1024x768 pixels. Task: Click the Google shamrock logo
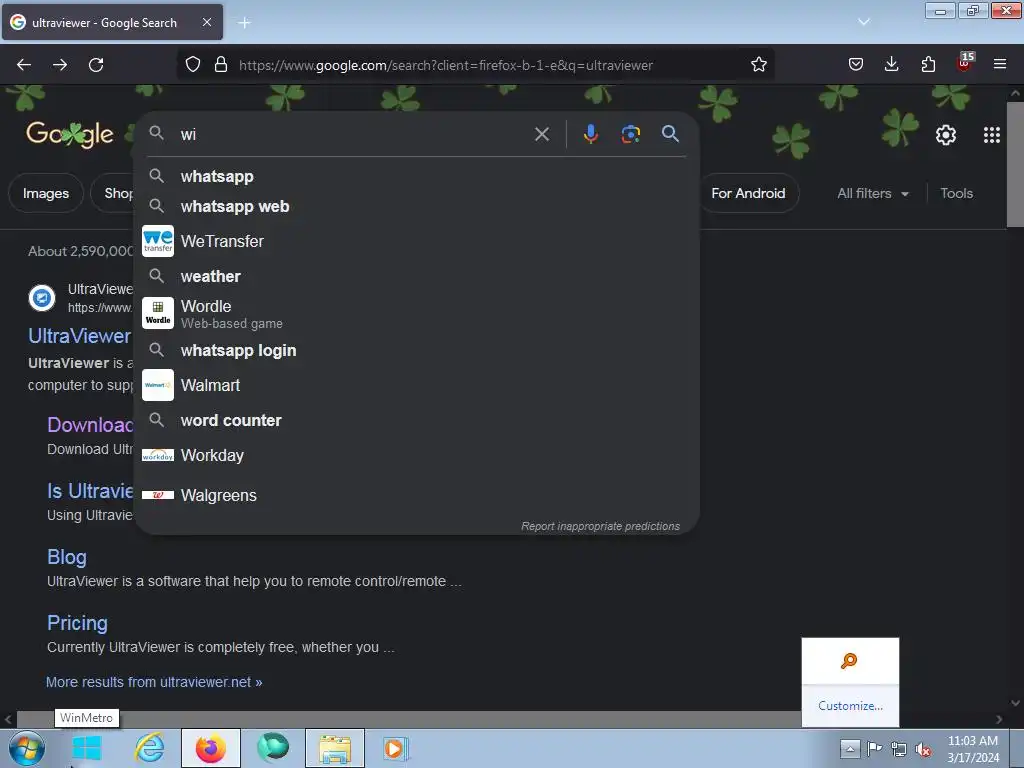click(x=70, y=135)
